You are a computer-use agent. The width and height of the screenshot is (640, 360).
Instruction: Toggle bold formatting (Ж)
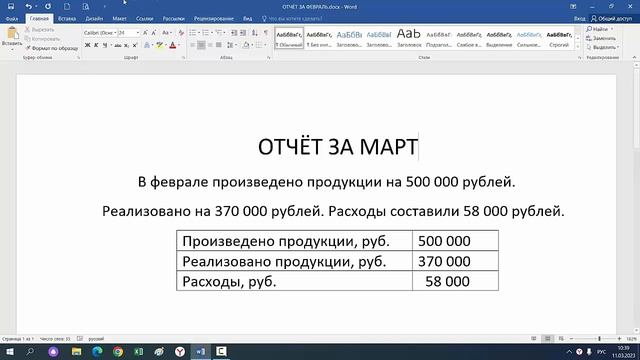[87, 45]
